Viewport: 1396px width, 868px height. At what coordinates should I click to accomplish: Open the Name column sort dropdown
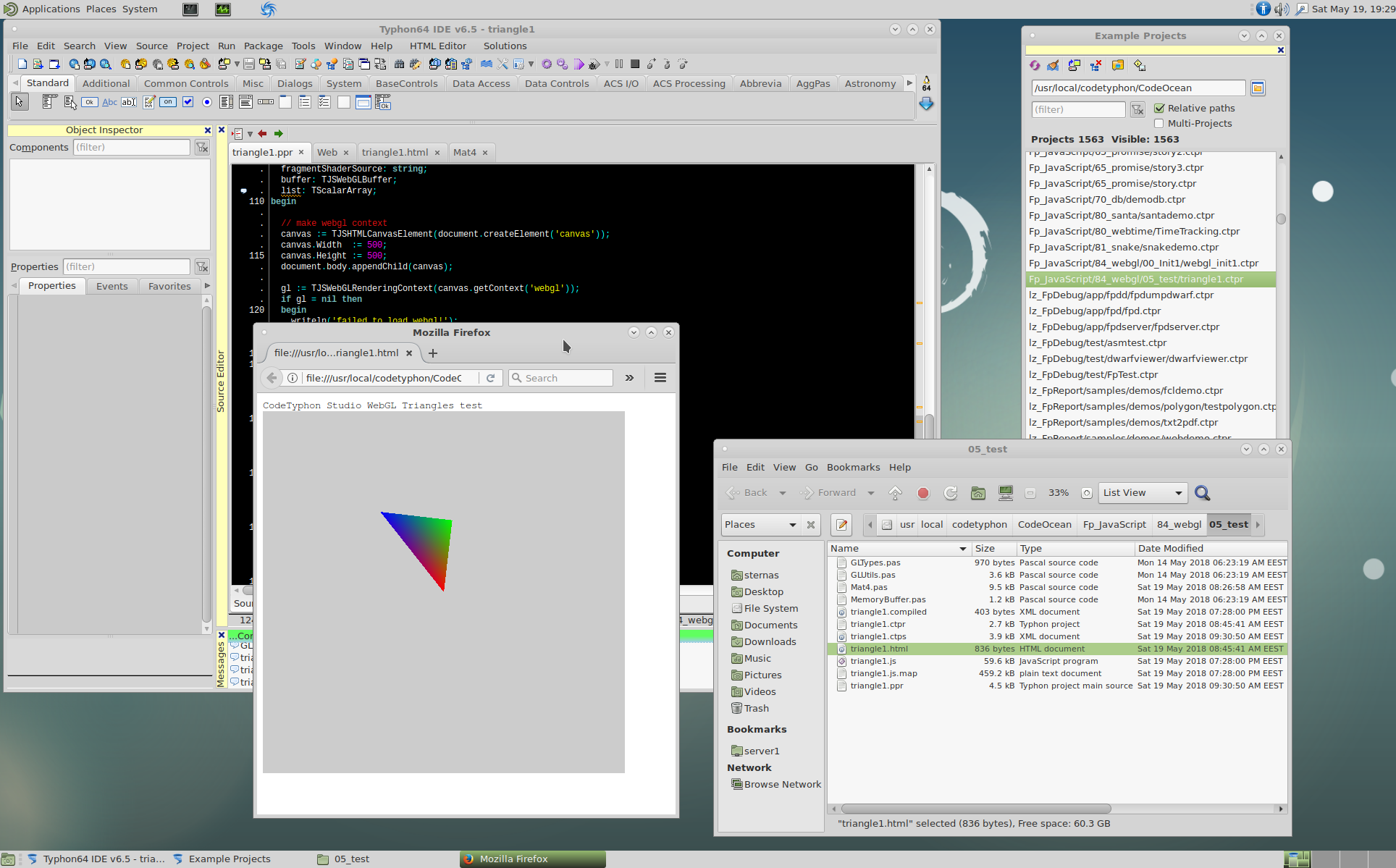coord(963,549)
